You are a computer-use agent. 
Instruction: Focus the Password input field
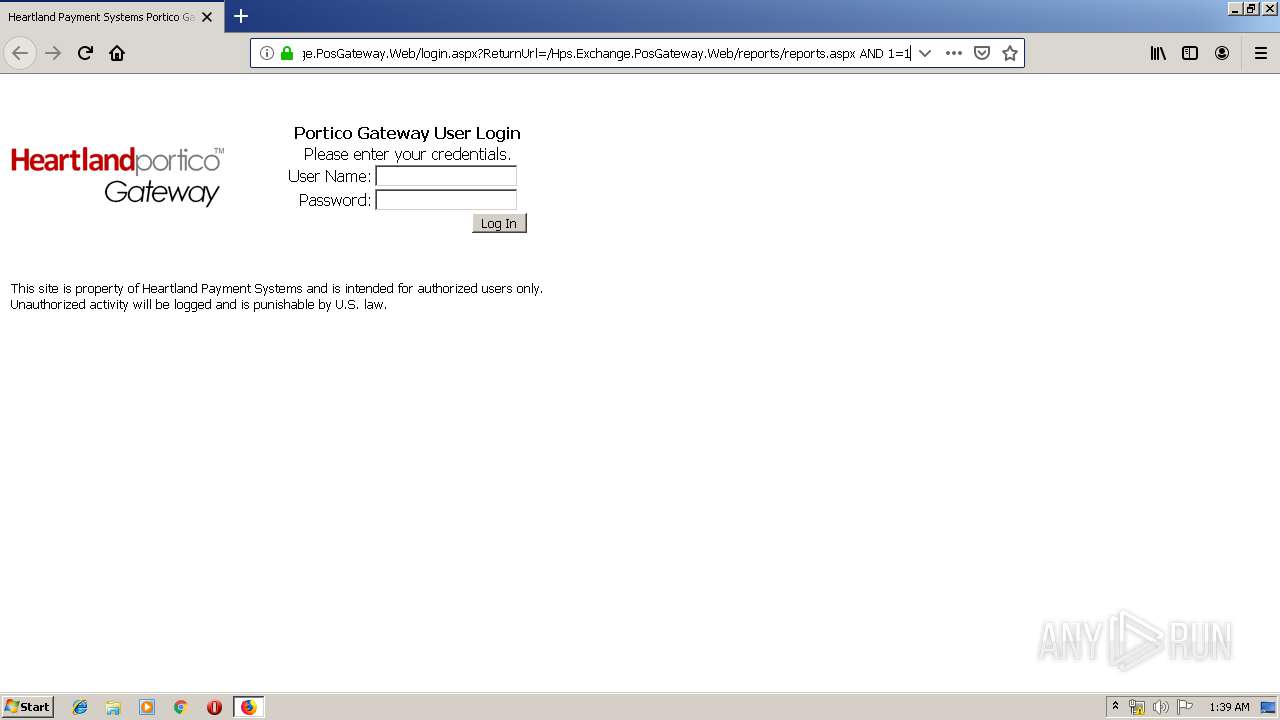pos(446,200)
